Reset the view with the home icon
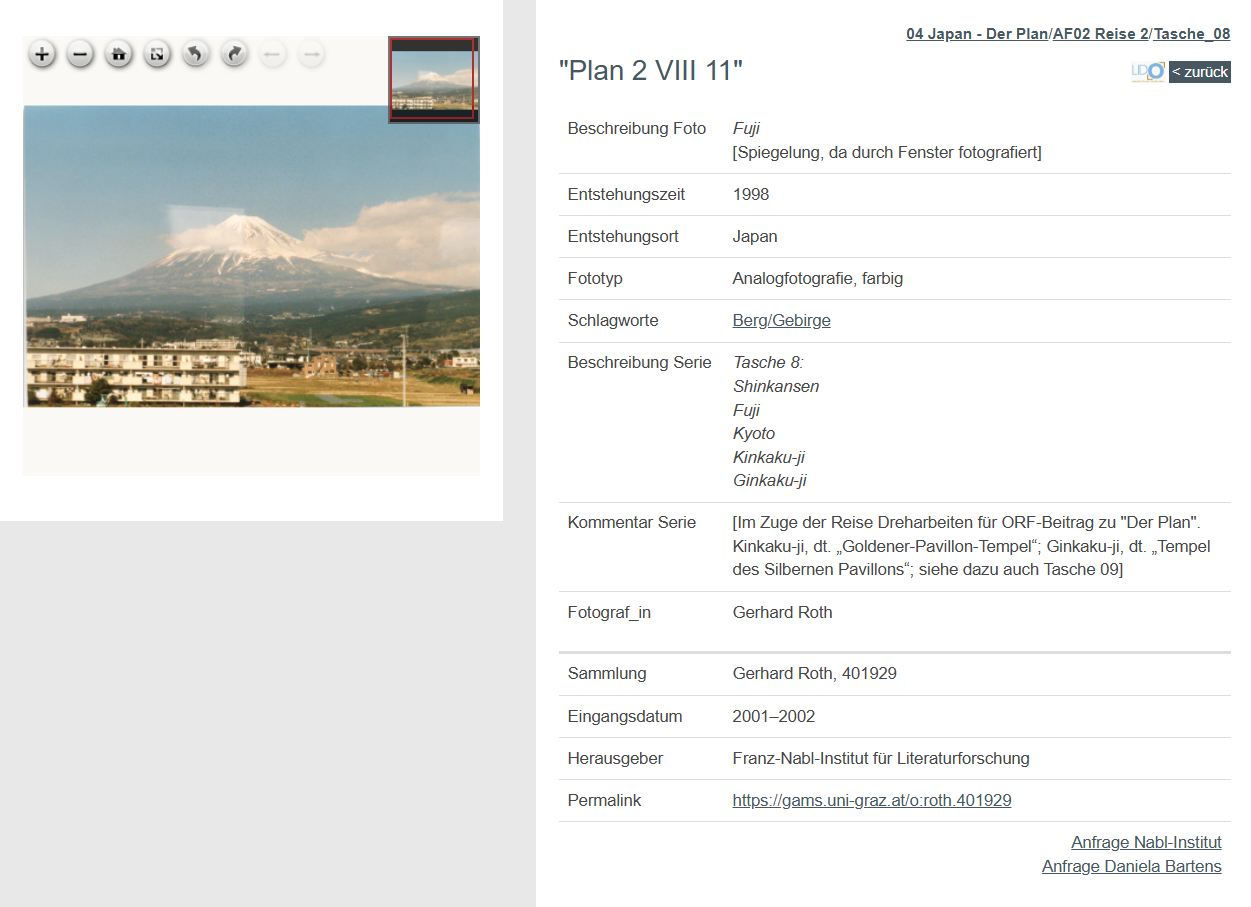Image resolution: width=1251 pixels, height=907 pixels. (x=119, y=54)
